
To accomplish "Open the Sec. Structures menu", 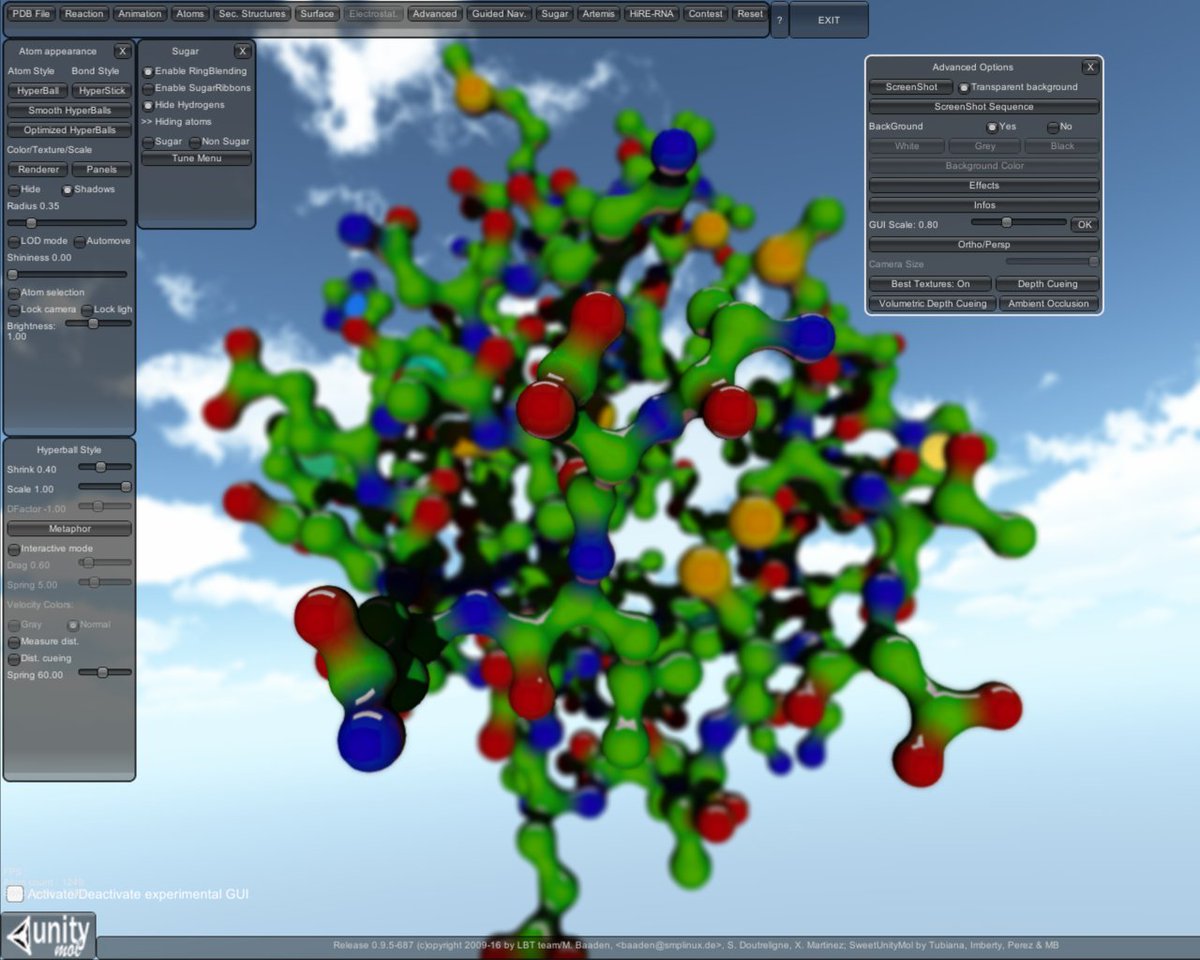I will [251, 14].
